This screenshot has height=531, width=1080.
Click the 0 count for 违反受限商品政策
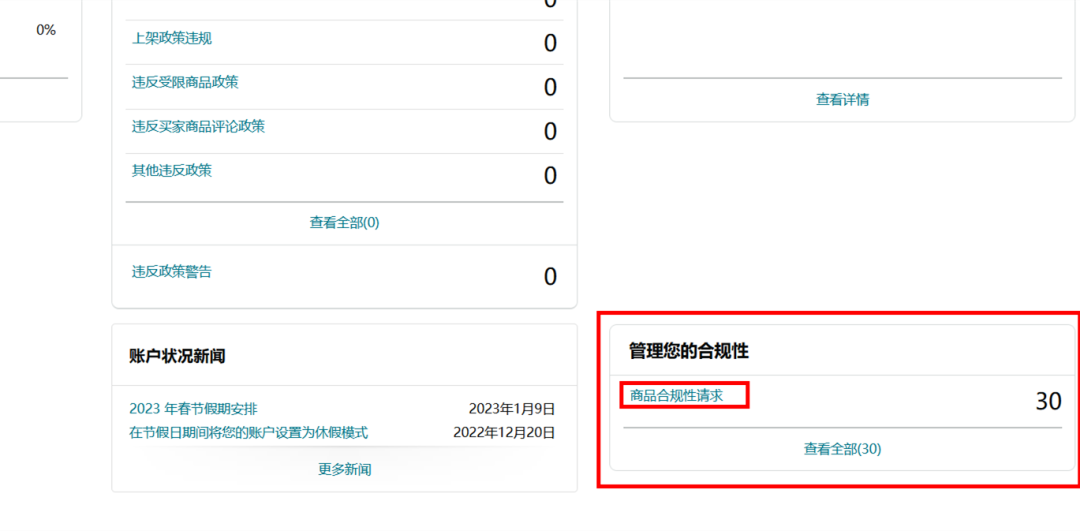point(550,87)
